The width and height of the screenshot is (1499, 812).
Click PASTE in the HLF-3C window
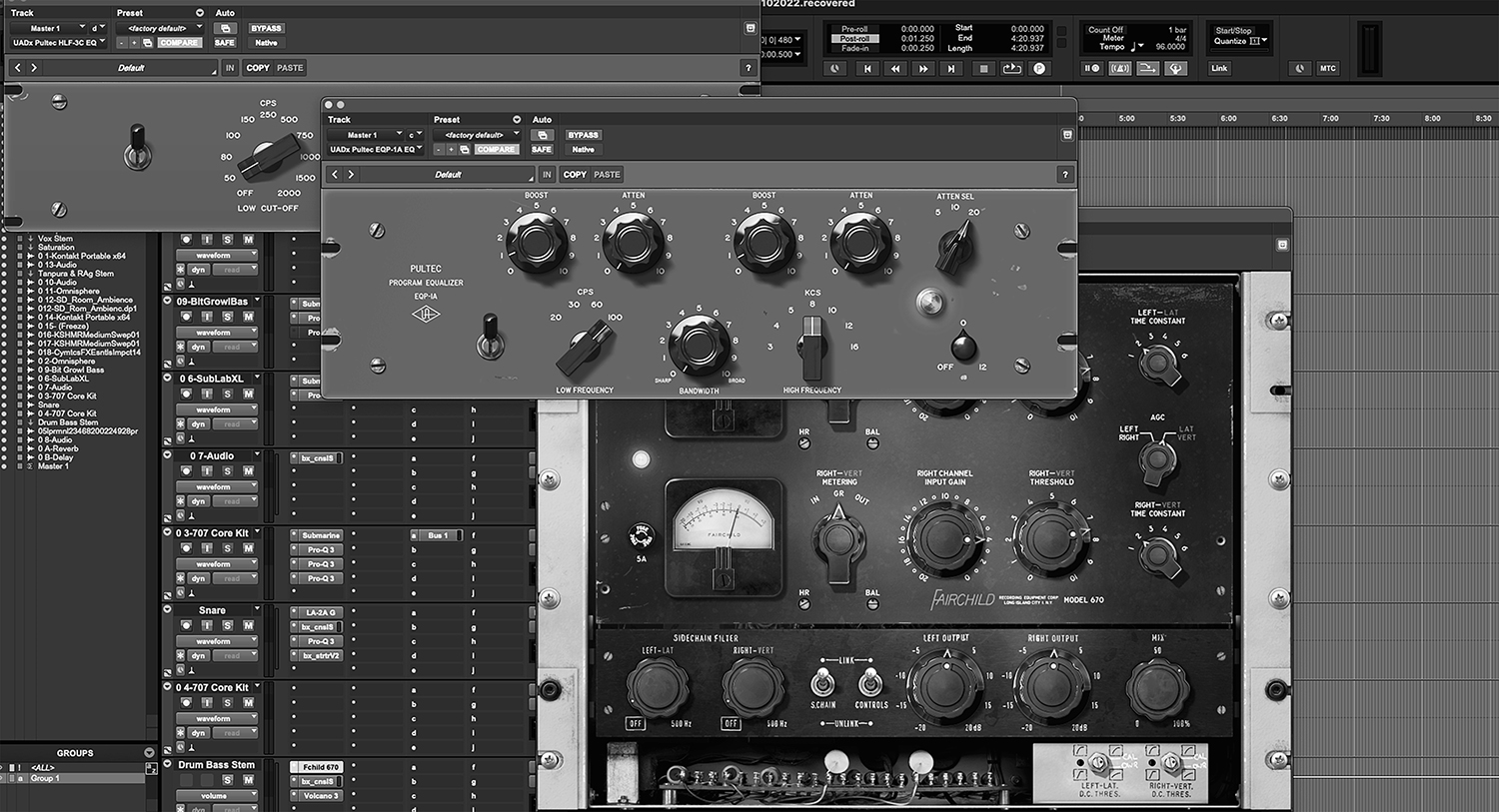coord(290,68)
